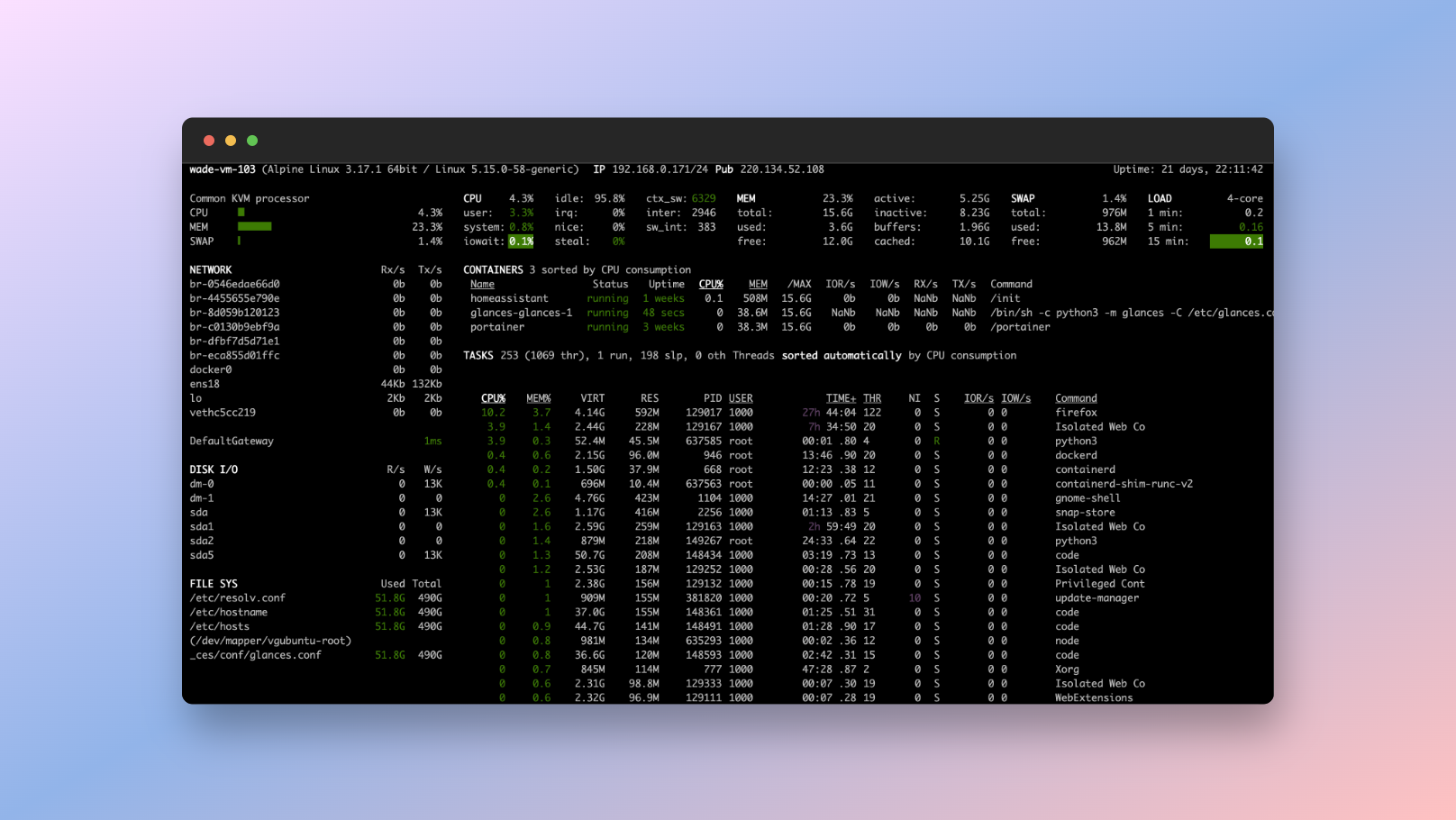Screen dimensions: 1456x820
Task: Click the br-0546edae66d0 interface
Action: 234,284
